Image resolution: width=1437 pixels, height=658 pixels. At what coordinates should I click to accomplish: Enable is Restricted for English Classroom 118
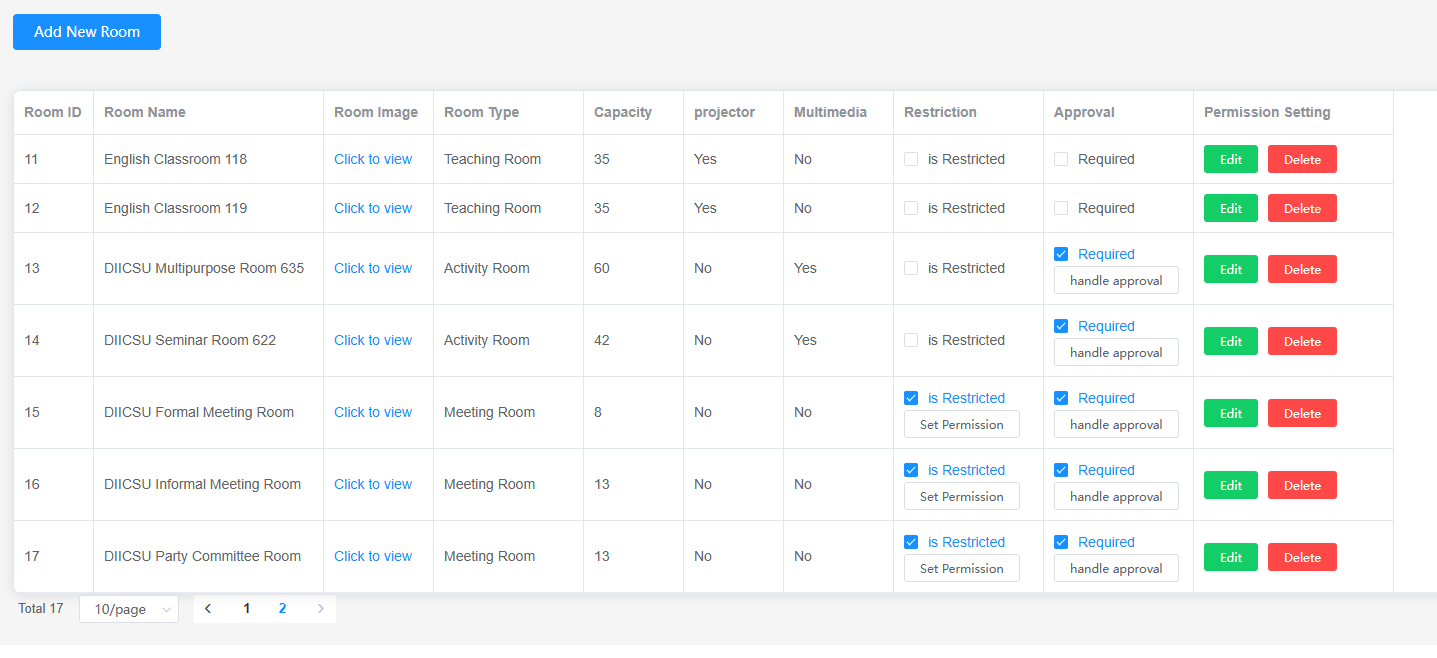click(x=911, y=159)
